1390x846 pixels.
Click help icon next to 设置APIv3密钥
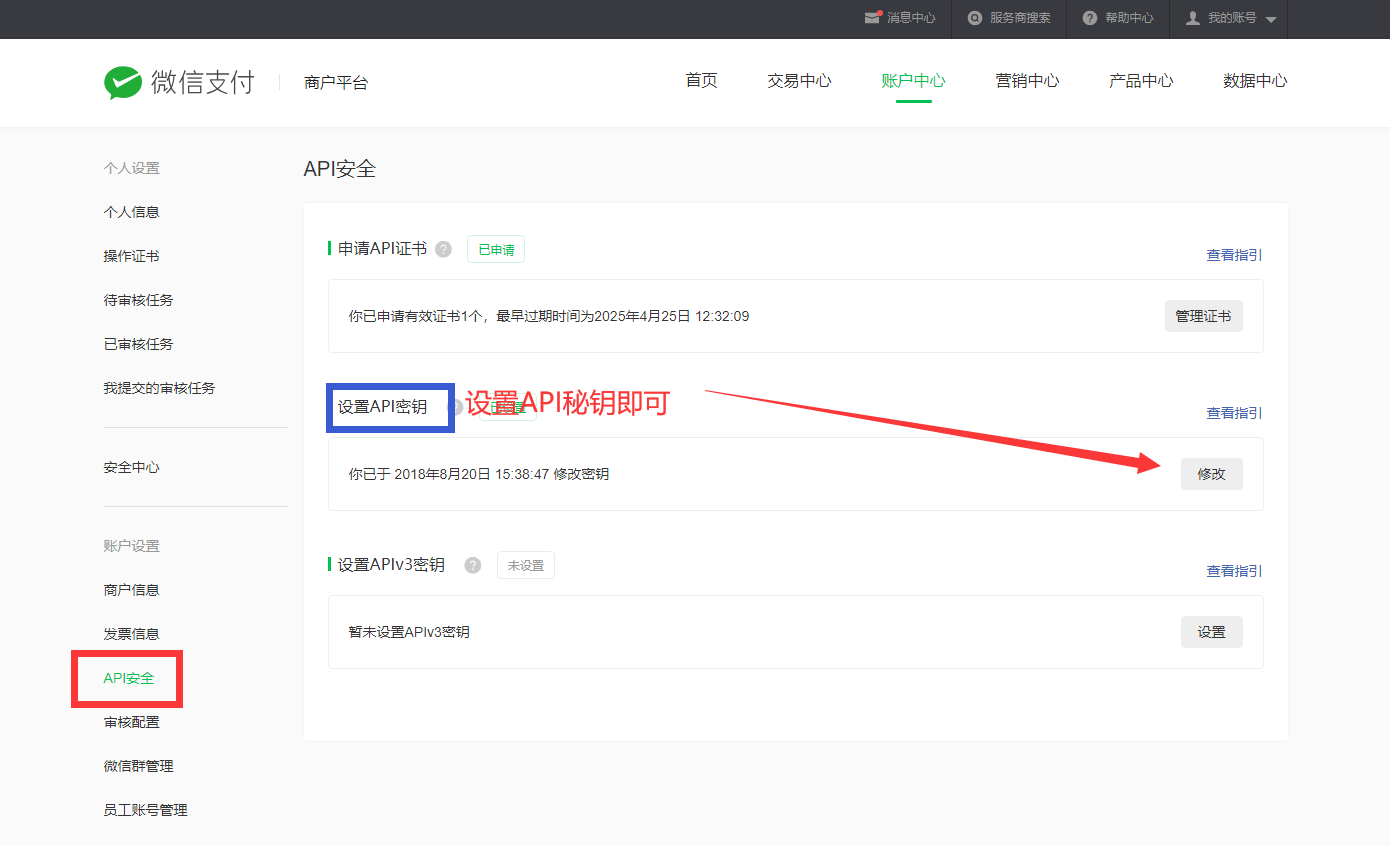473,565
